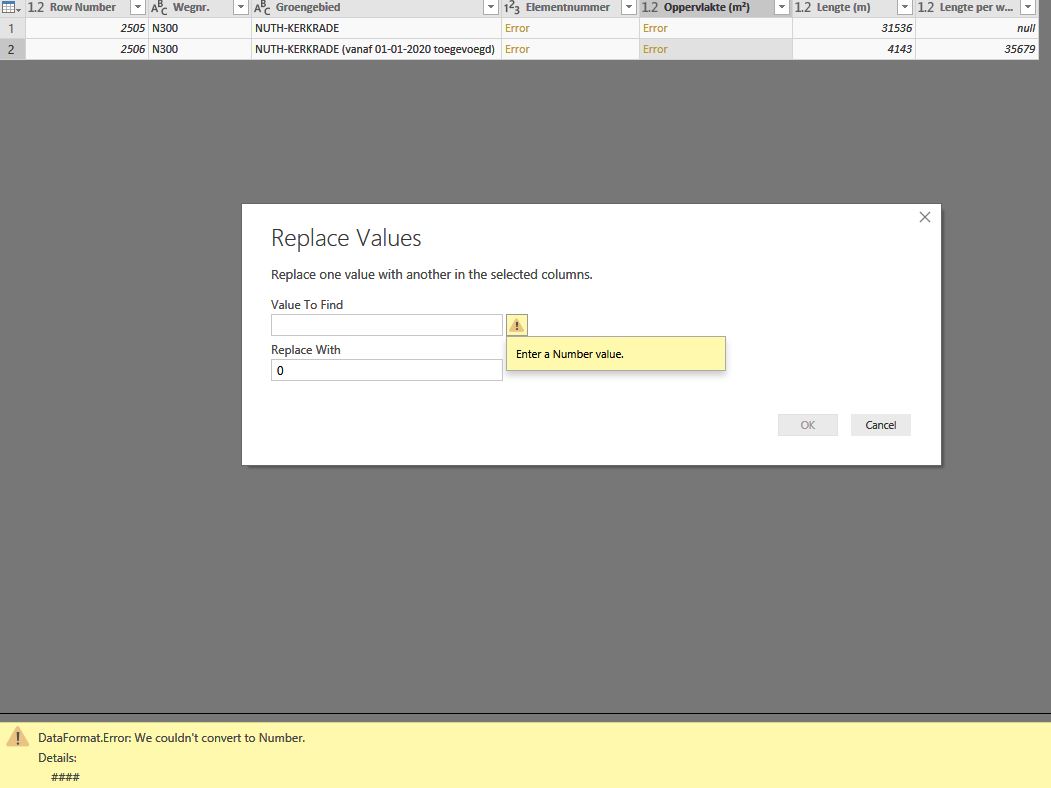Viewport: 1051px width, 788px height.
Task: Open the Wegnr. column filter dropdown
Action: [x=241, y=7]
